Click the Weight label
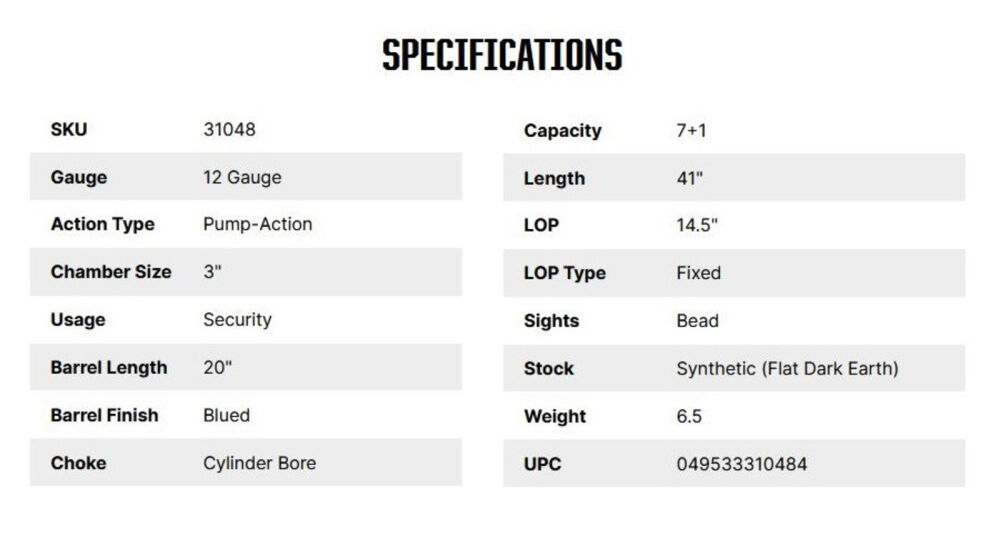This screenshot has height=556, width=1000. tap(555, 416)
